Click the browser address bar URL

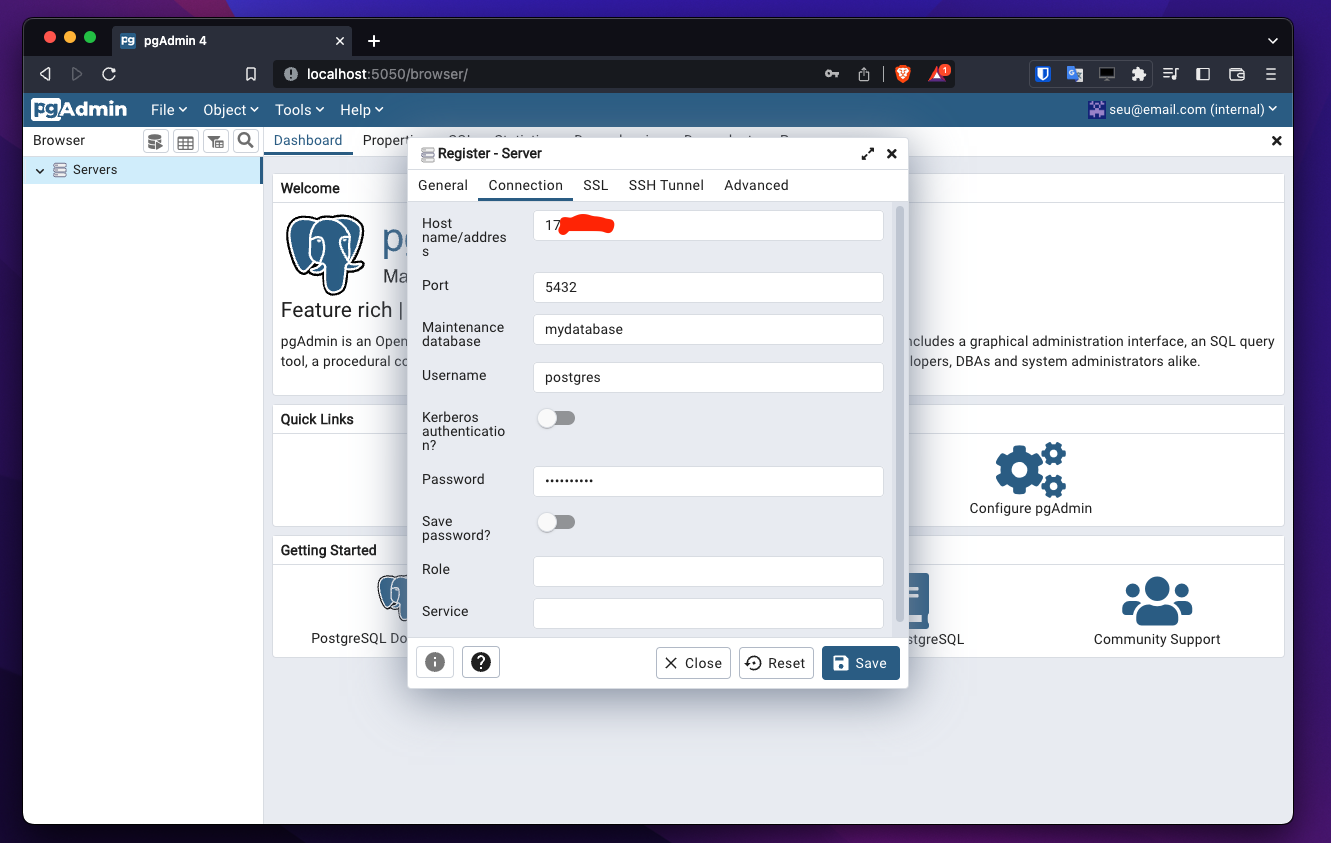tap(387, 74)
